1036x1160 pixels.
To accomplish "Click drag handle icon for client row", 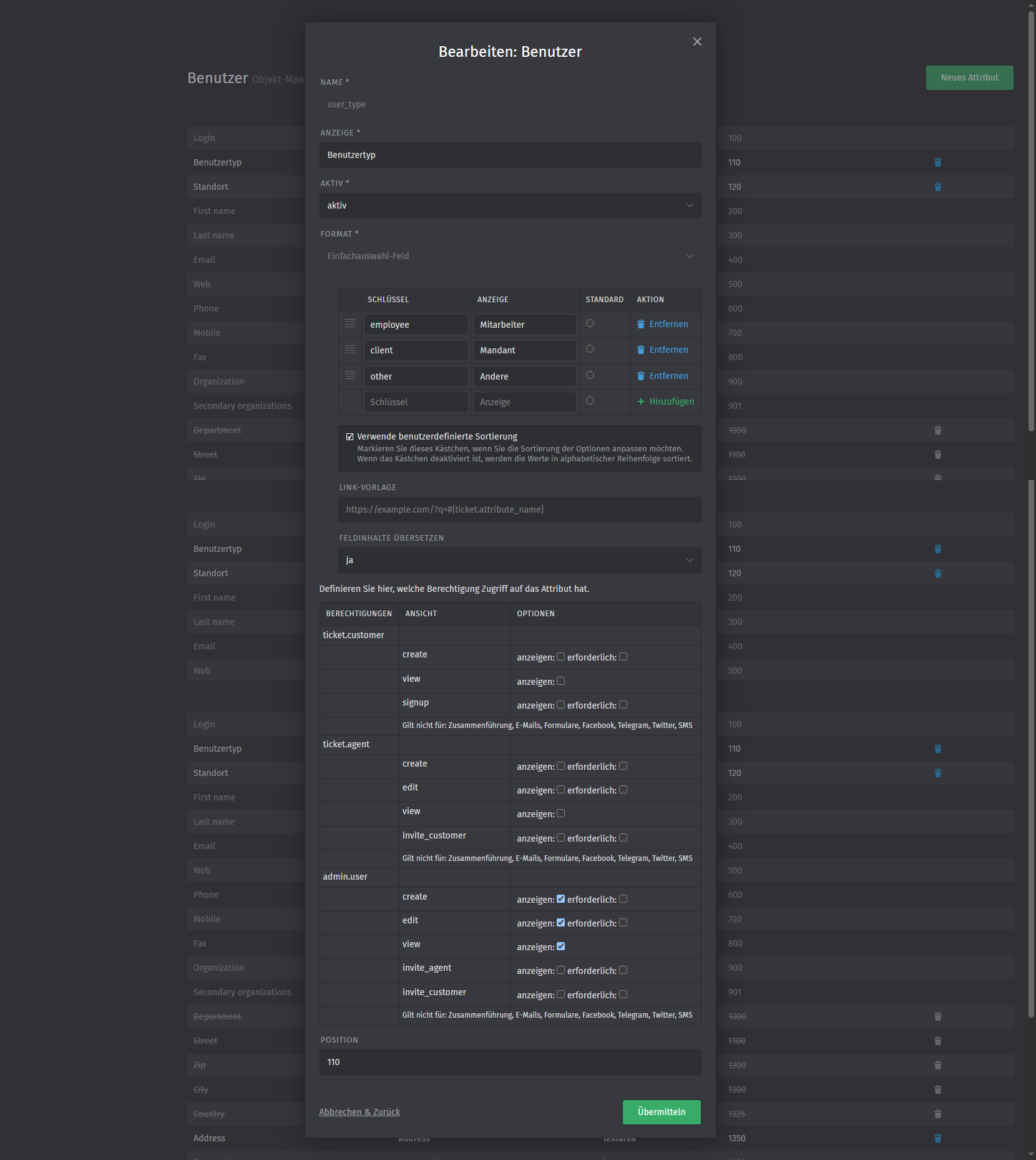I will click(x=350, y=350).
